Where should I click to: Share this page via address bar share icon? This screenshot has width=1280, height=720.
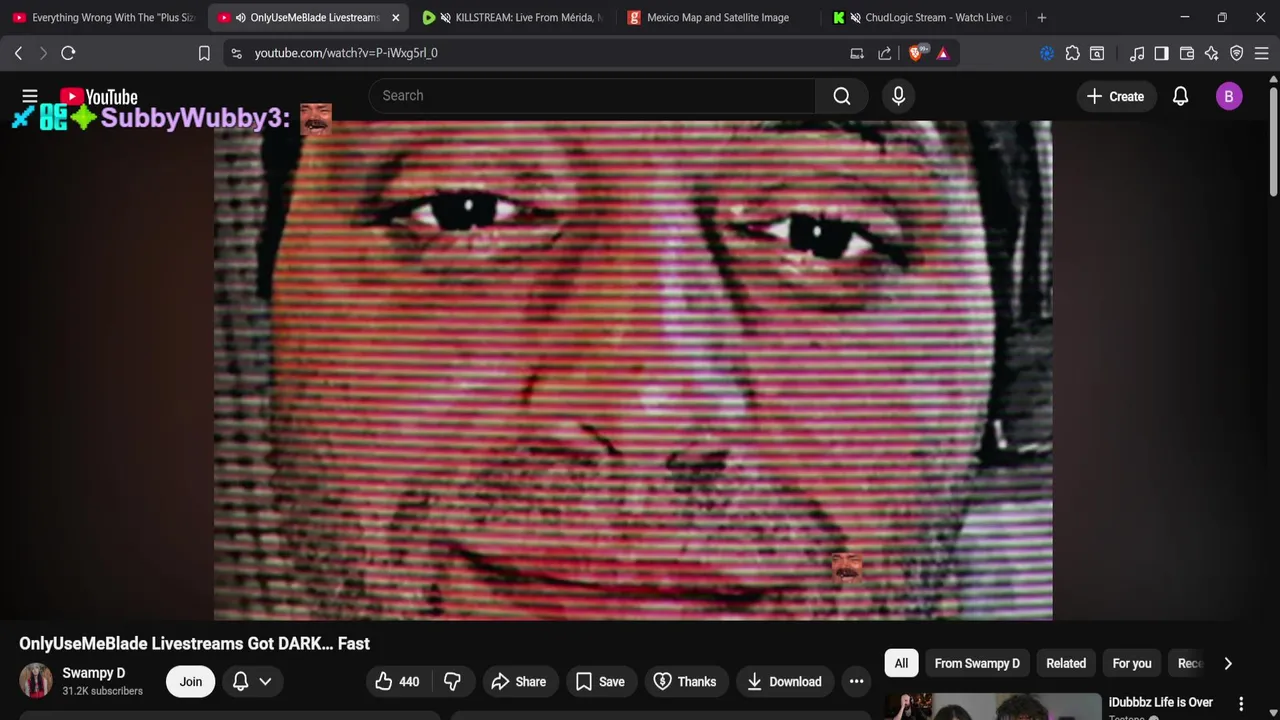(x=885, y=53)
